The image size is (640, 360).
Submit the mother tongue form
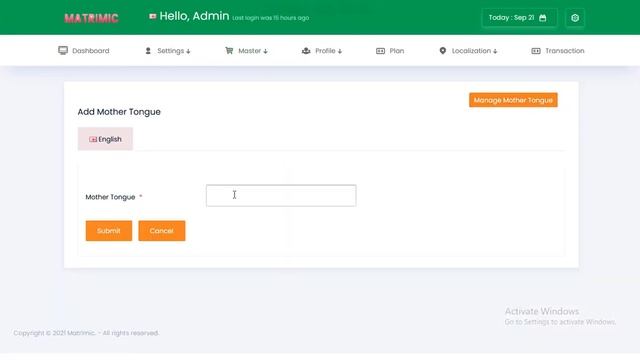click(x=109, y=231)
